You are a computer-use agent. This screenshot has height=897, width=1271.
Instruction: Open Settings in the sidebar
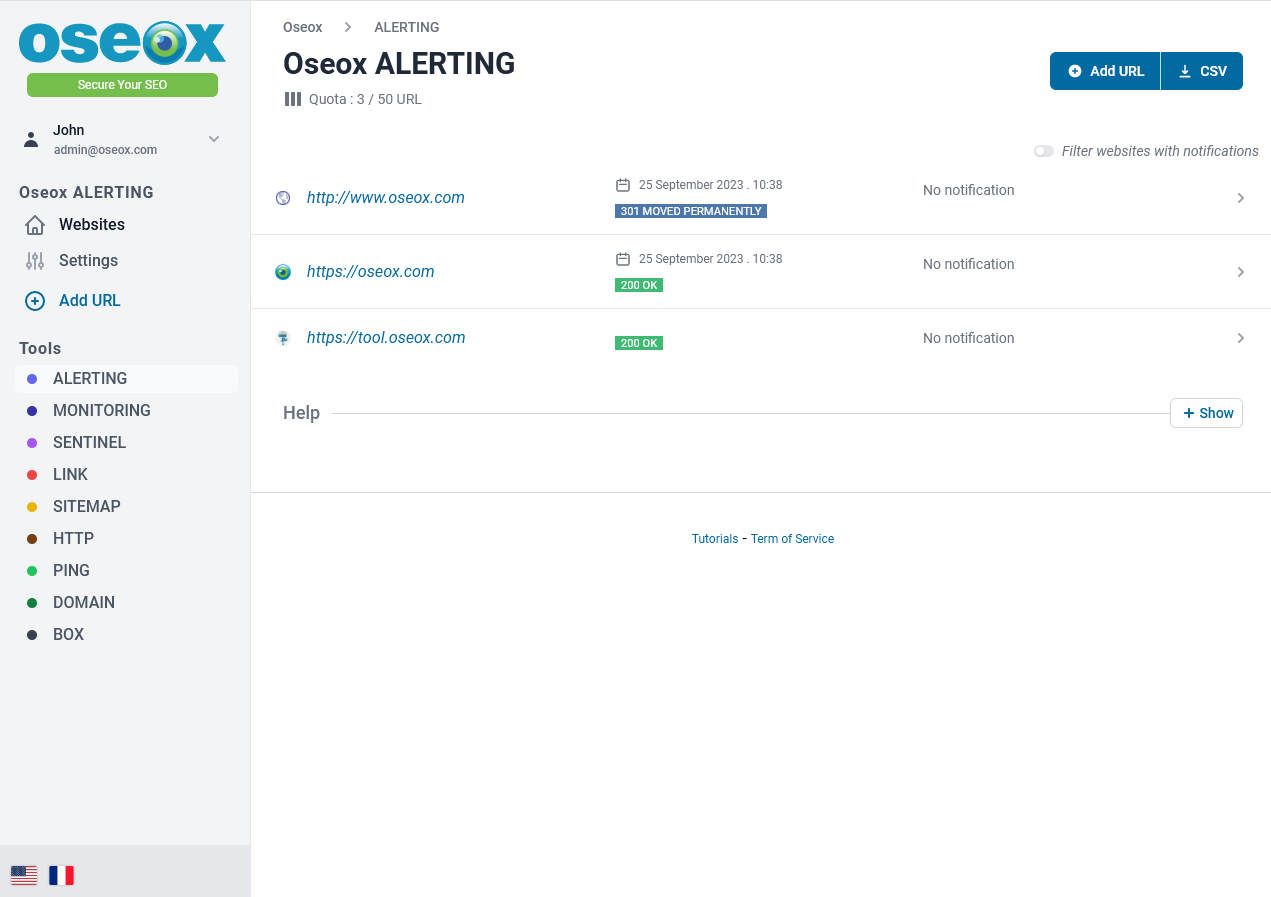pos(88,260)
